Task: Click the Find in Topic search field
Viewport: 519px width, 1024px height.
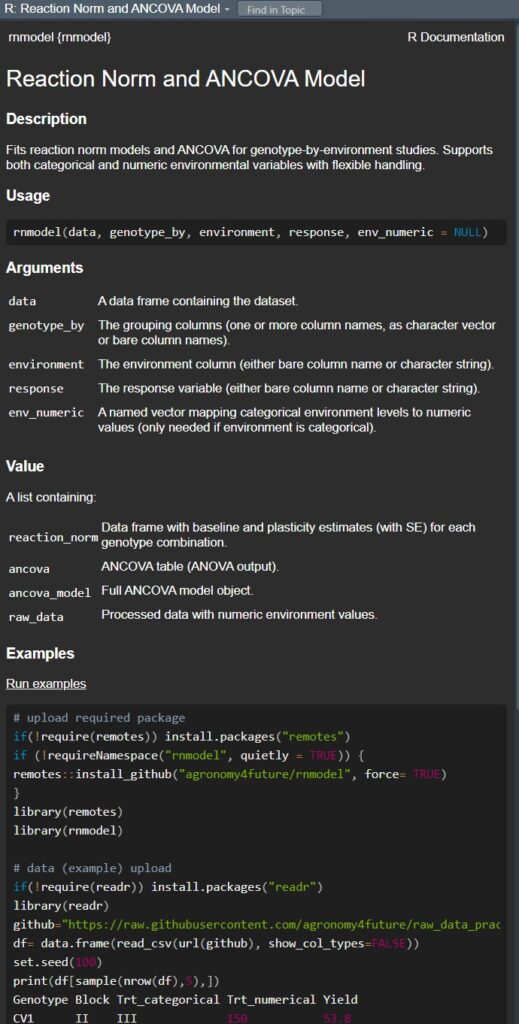Action: click(x=280, y=10)
